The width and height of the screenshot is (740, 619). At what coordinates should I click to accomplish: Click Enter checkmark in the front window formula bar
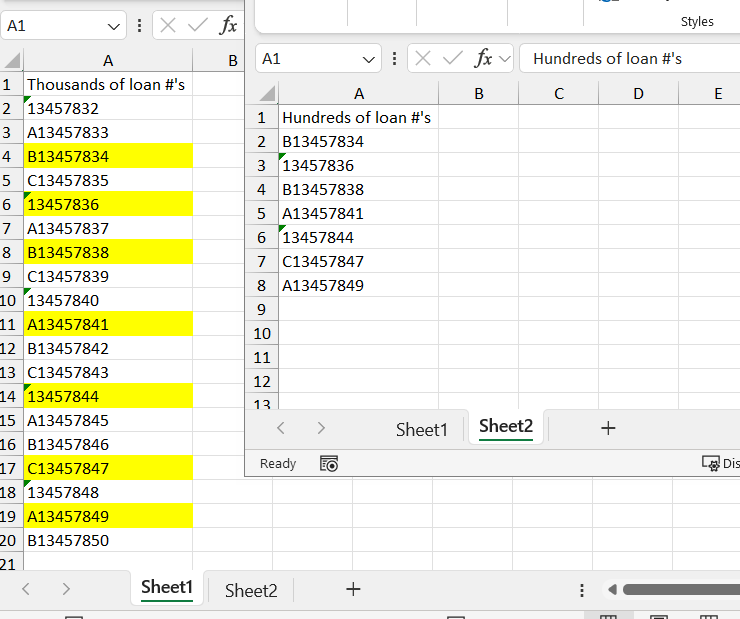pos(453,59)
